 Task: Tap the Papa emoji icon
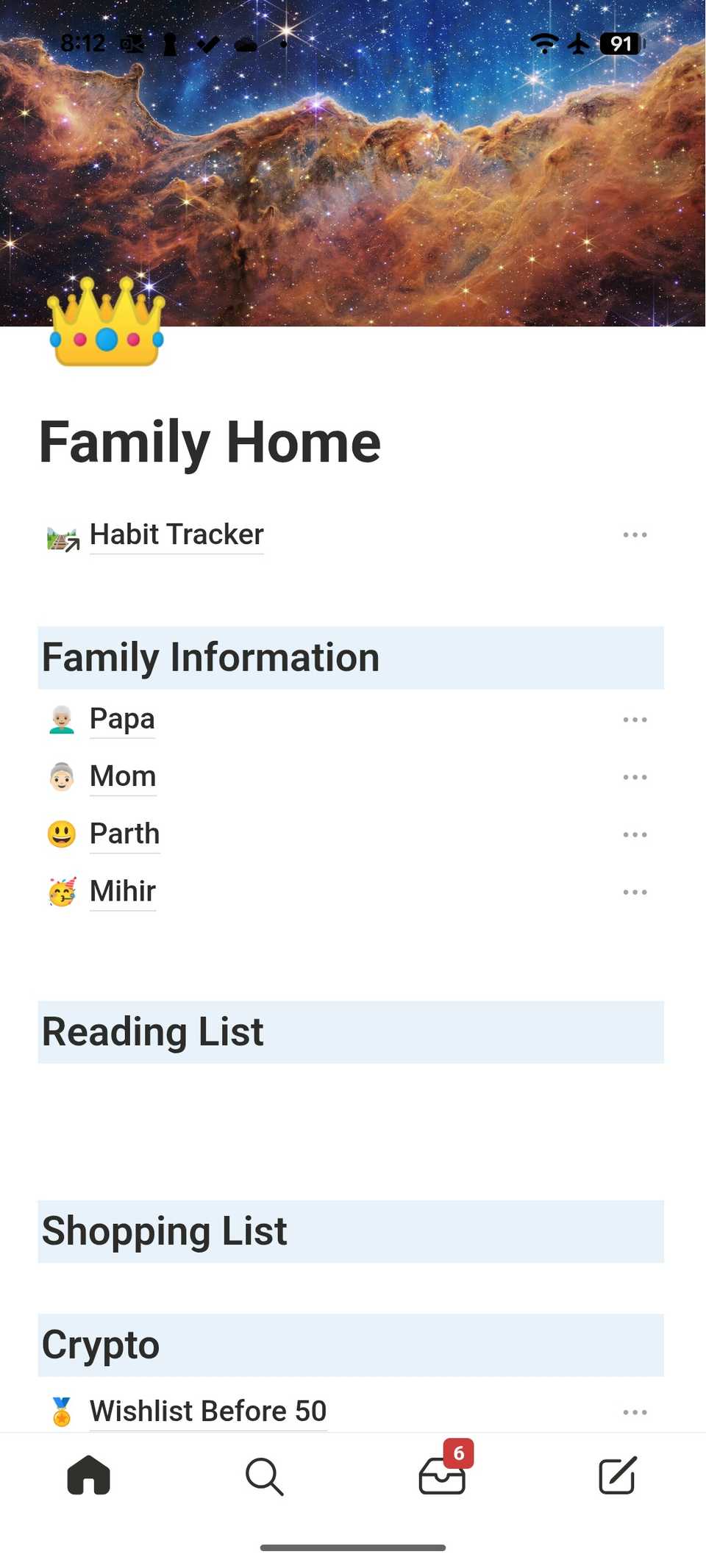coord(62,720)
